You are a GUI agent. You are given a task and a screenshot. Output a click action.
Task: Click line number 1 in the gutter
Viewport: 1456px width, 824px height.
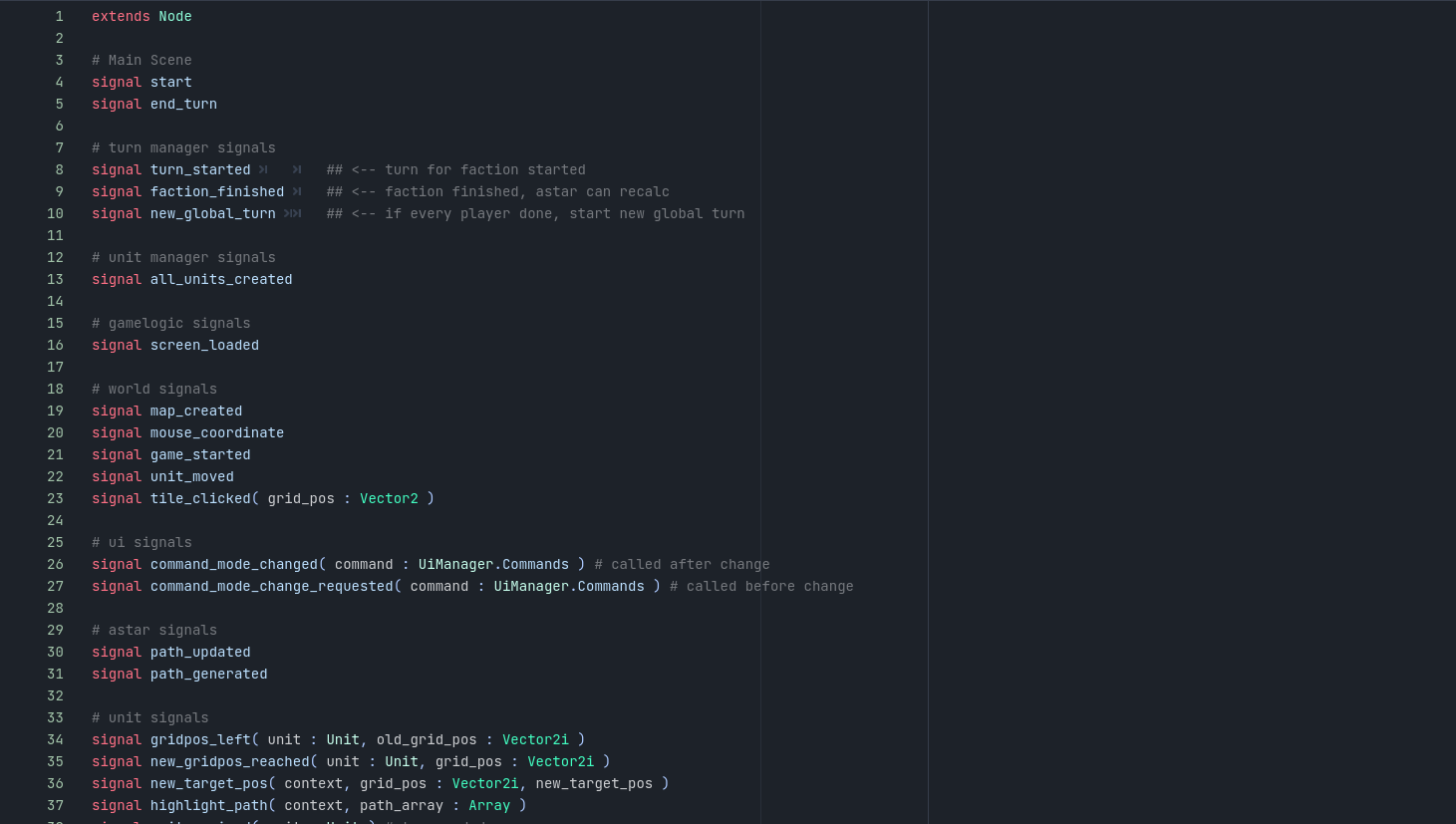coord(59,16)
